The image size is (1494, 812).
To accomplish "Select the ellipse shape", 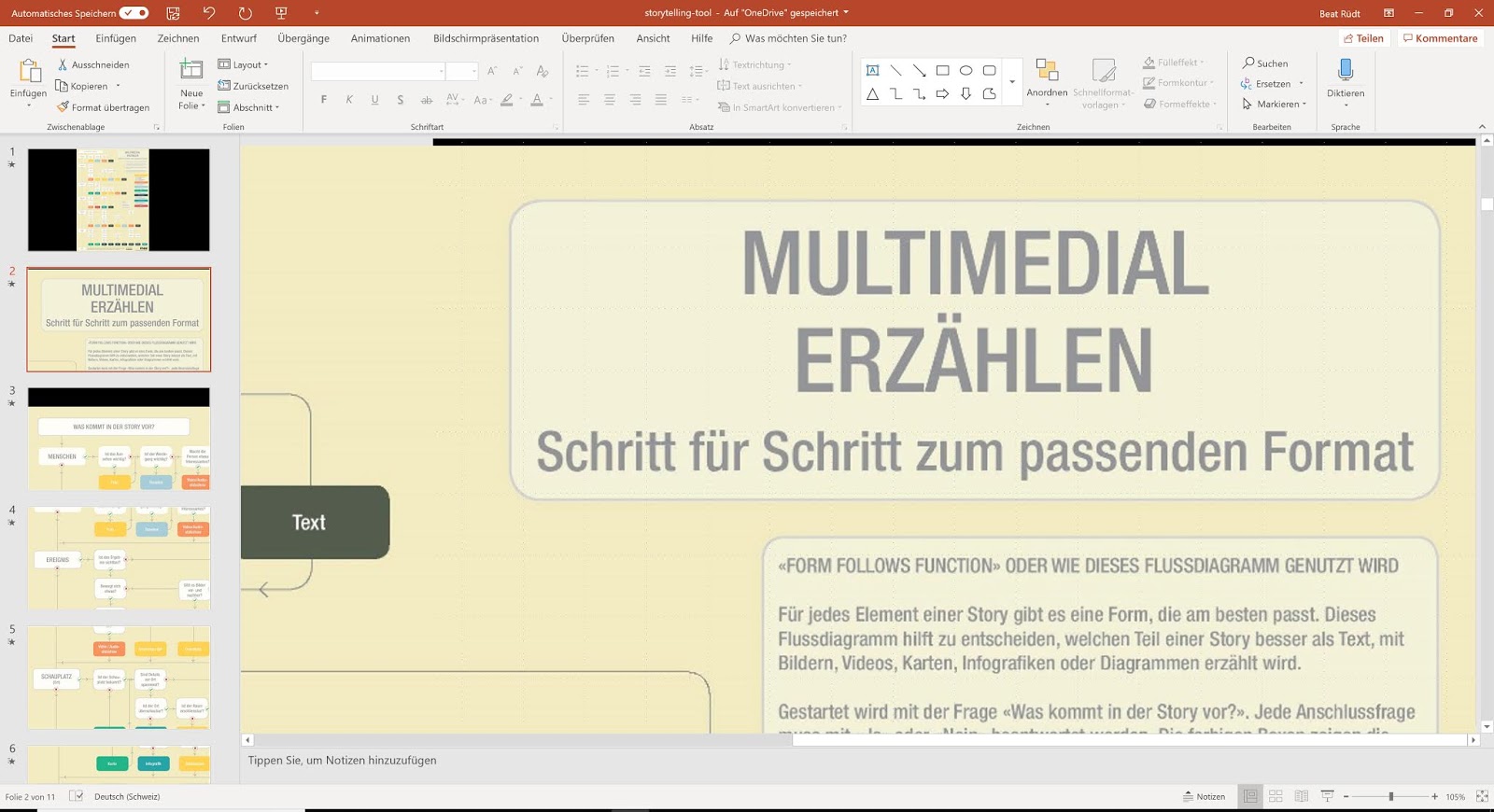I will pos(965,70).
